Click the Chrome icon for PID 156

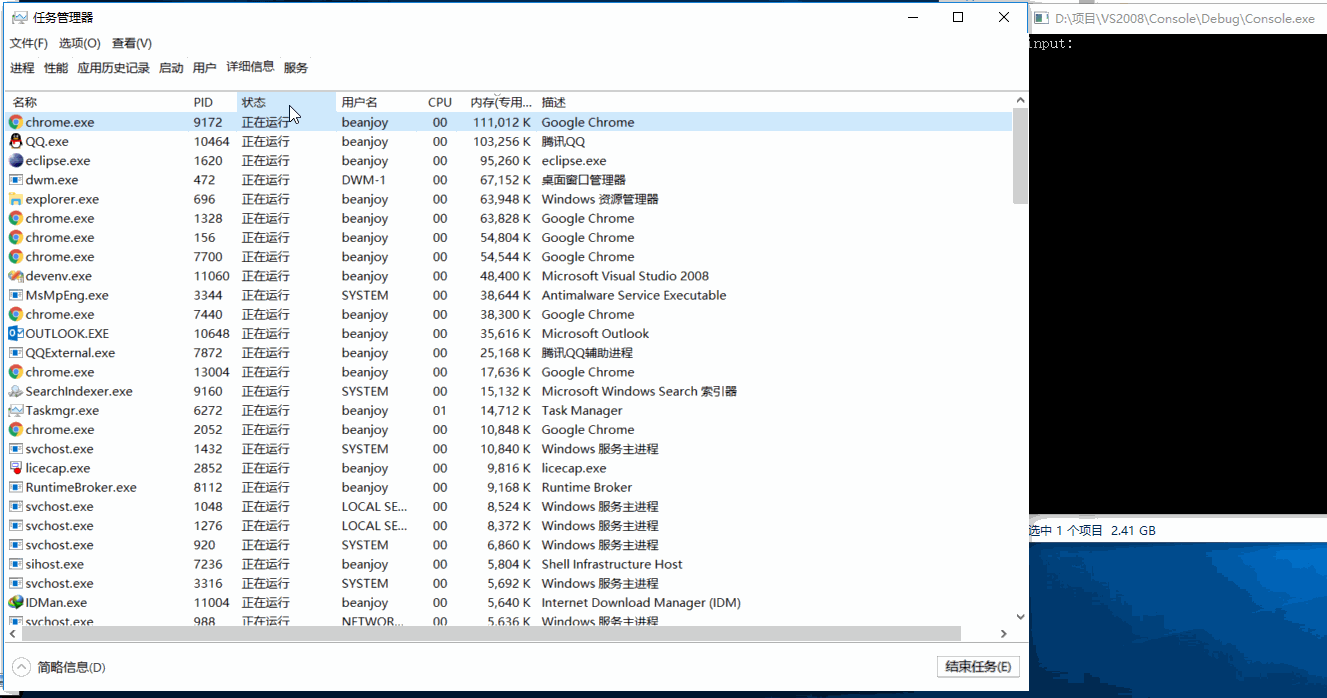16,238
